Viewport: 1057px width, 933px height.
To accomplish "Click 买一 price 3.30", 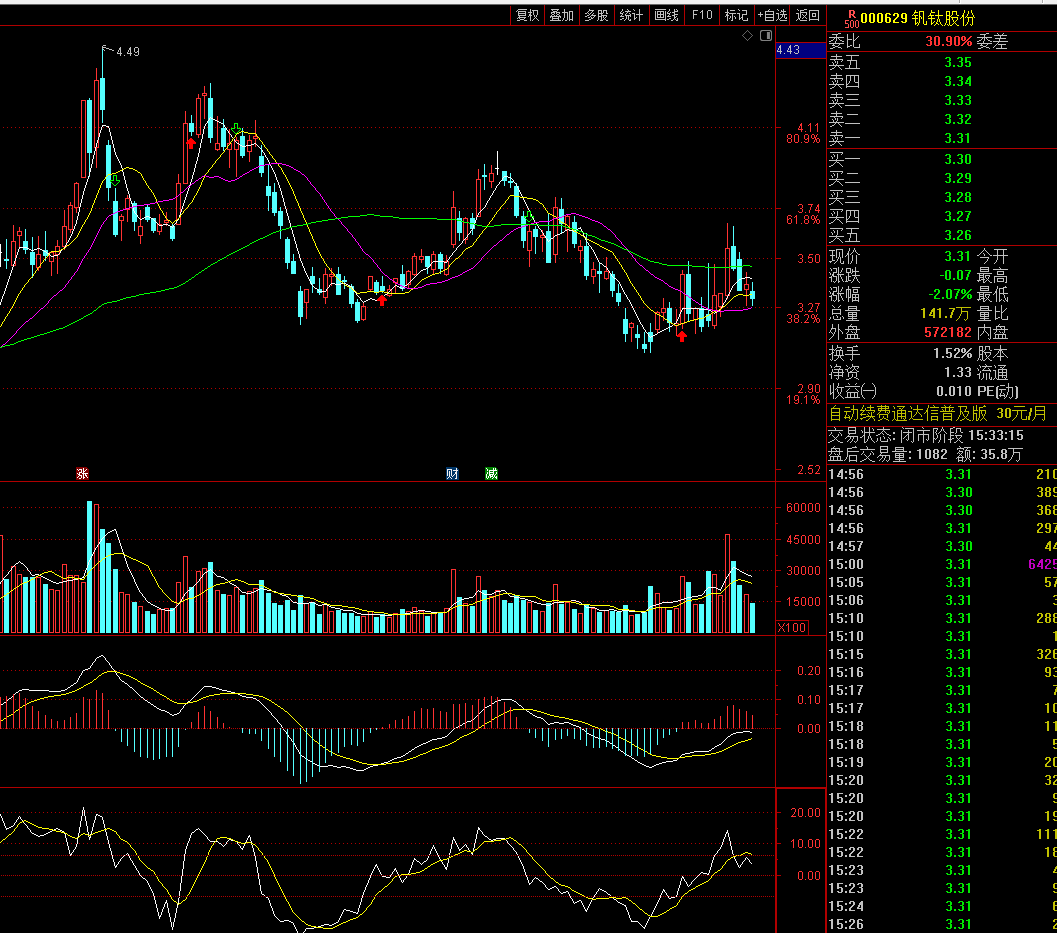I will tap(957, 159).
